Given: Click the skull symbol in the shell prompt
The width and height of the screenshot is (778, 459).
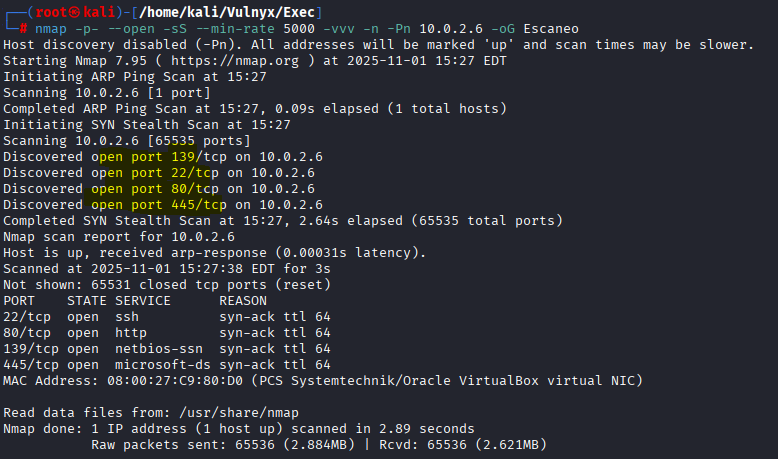Looking at the screenshot, I should (x=43, y=12).
